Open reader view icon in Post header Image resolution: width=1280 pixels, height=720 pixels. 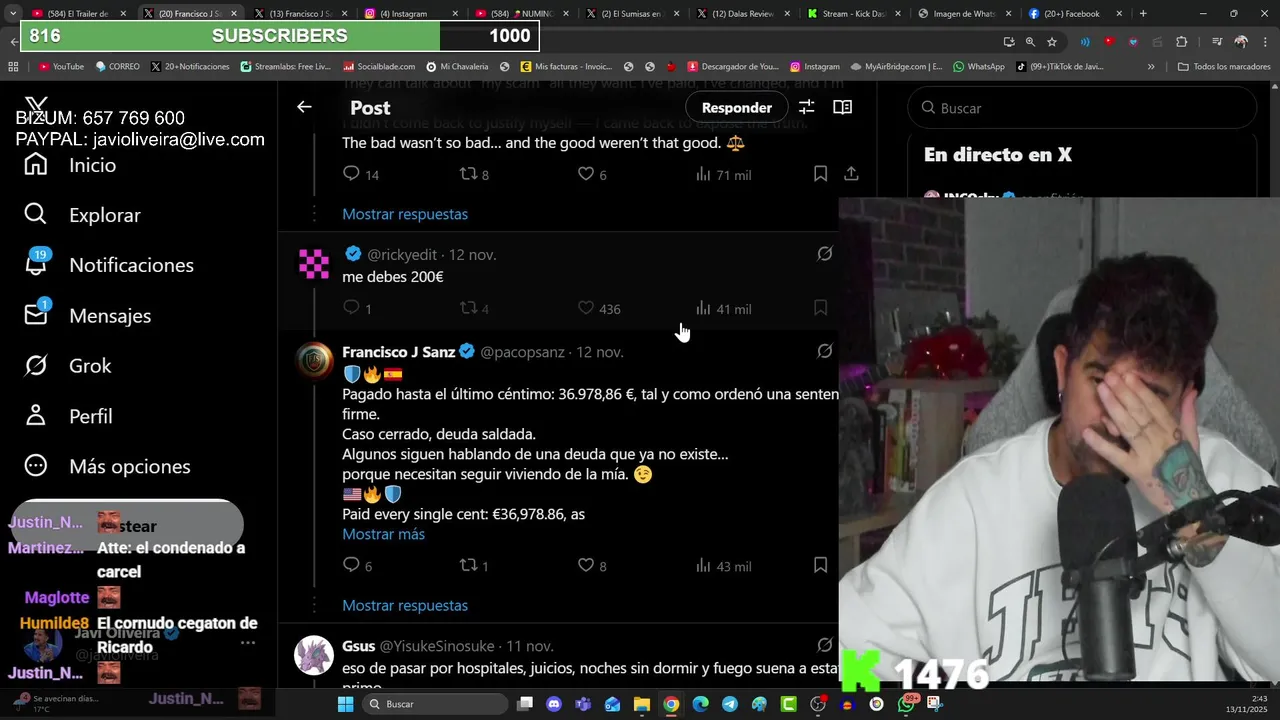click(843, 107)
